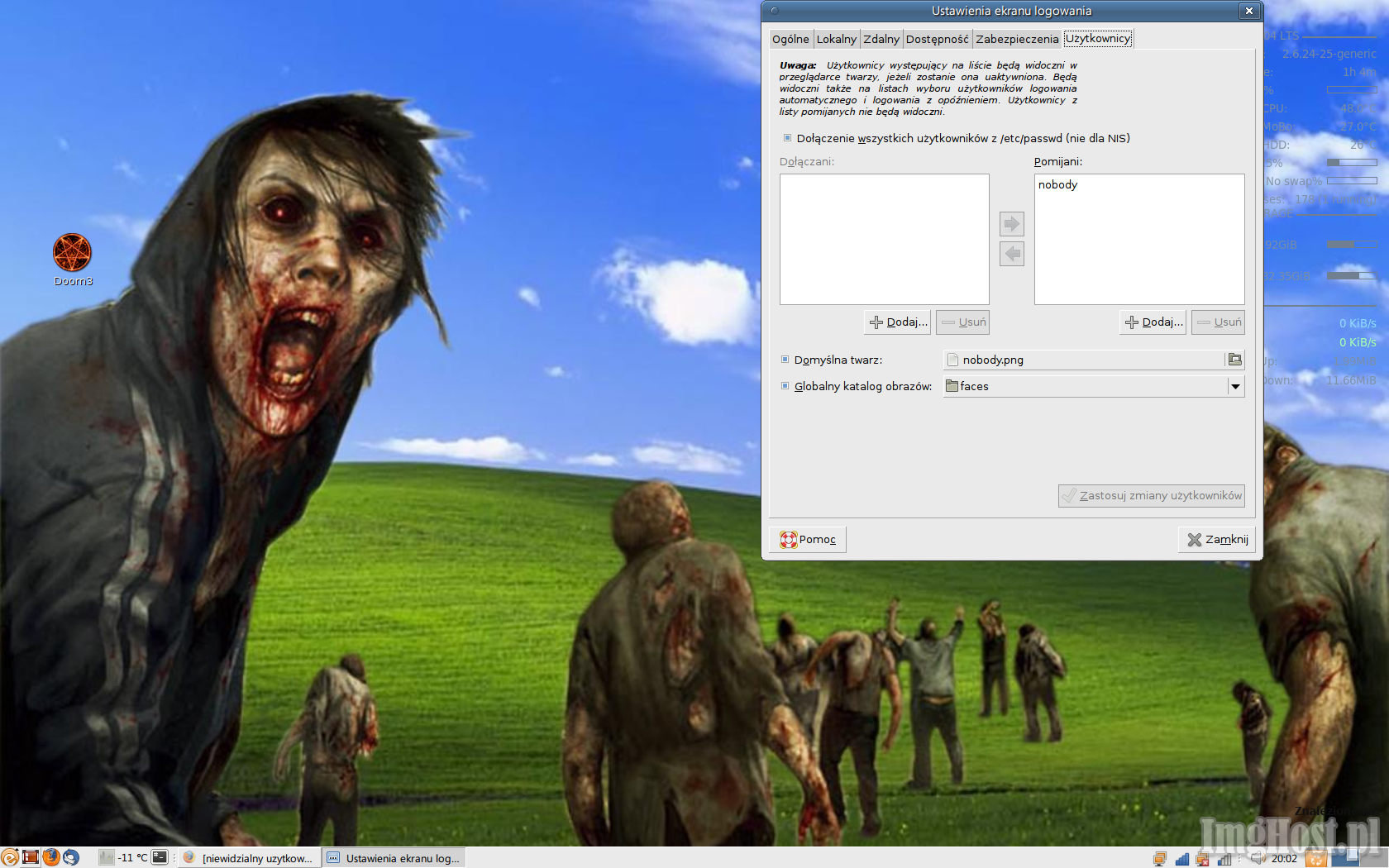The image size is (1389, 868).
Task: Switch to the Zdalny tab
Action: point(881,39)
